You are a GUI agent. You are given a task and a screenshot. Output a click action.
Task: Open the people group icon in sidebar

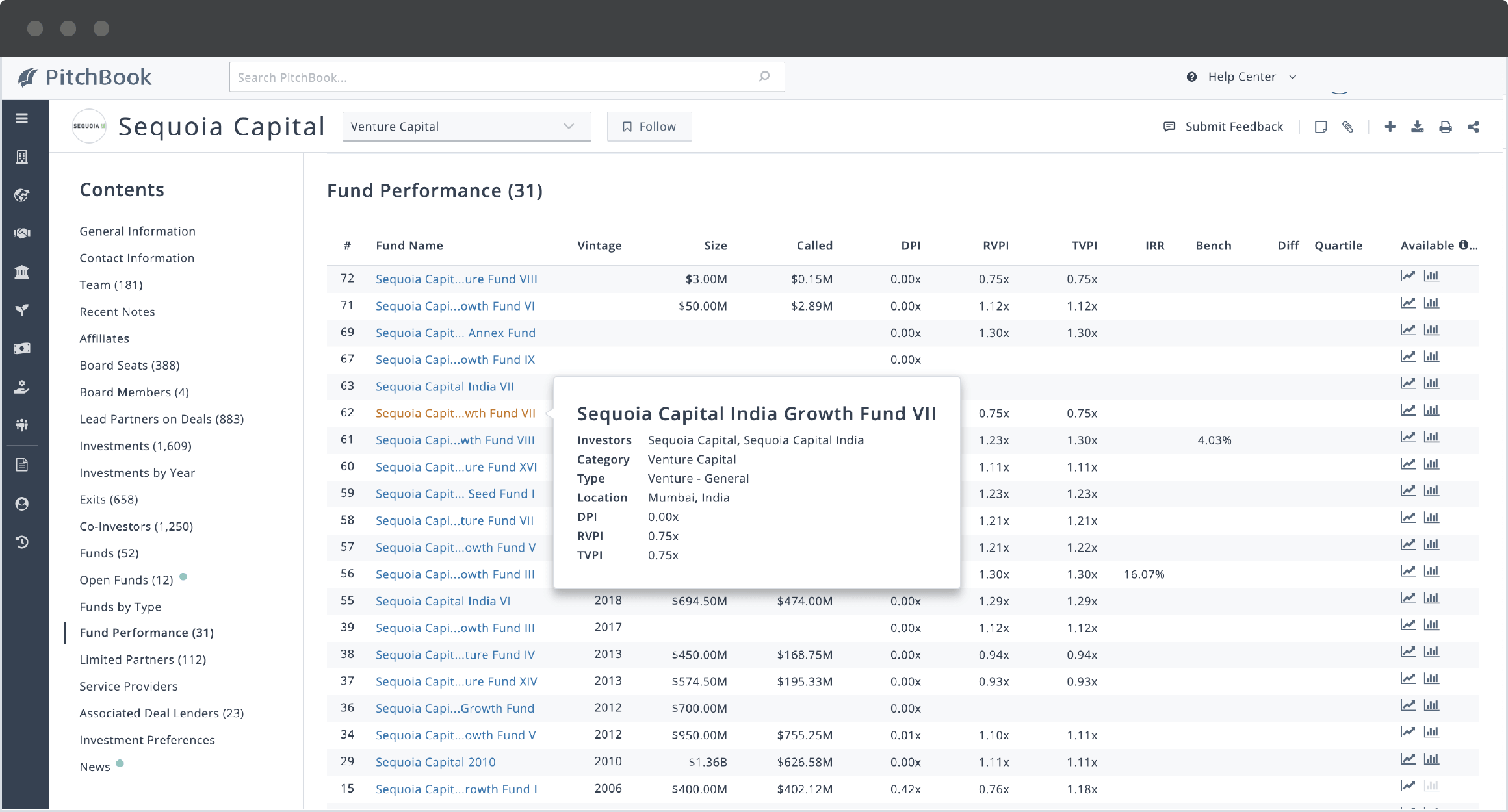coord(22,425)
